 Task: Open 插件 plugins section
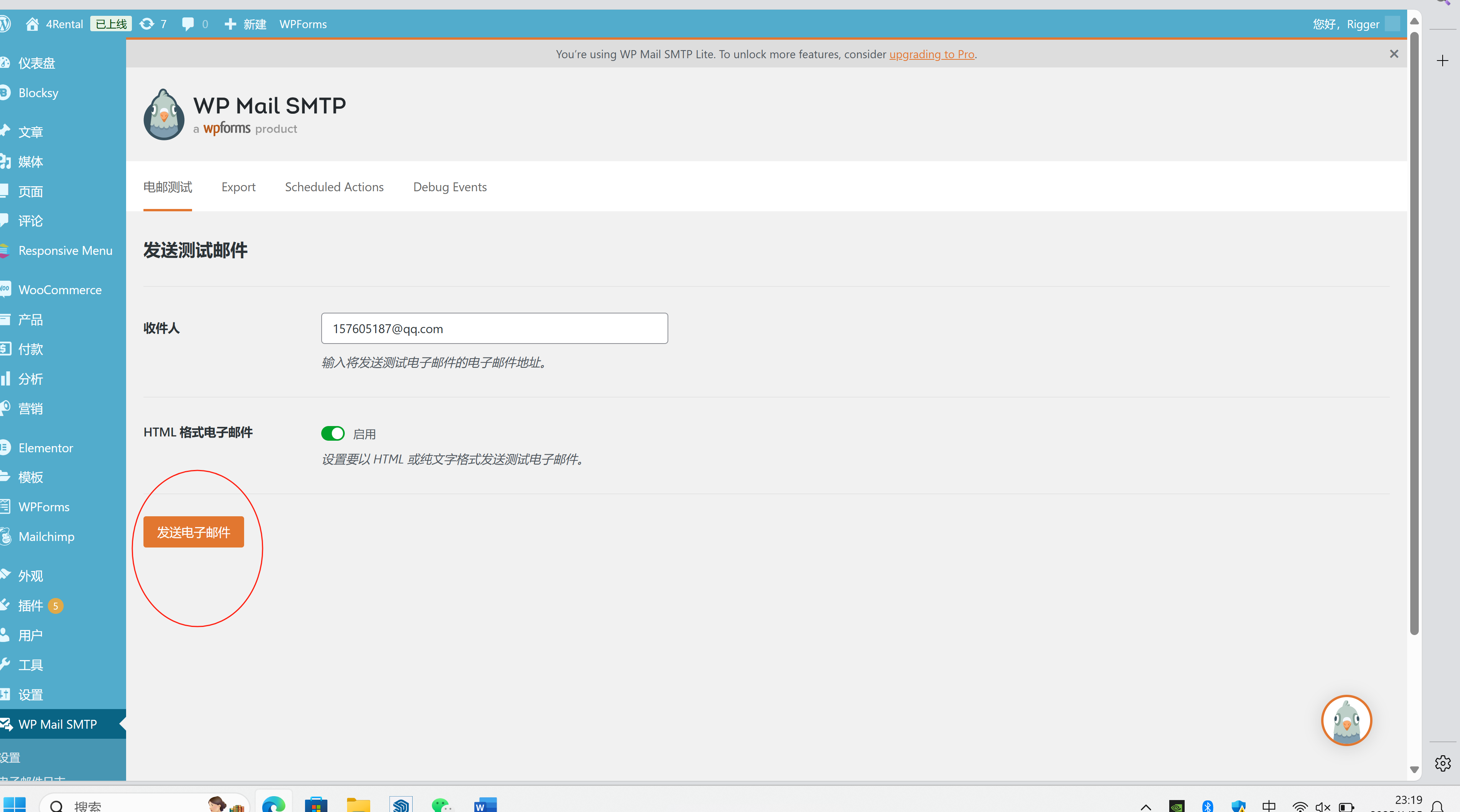(30, 605)
